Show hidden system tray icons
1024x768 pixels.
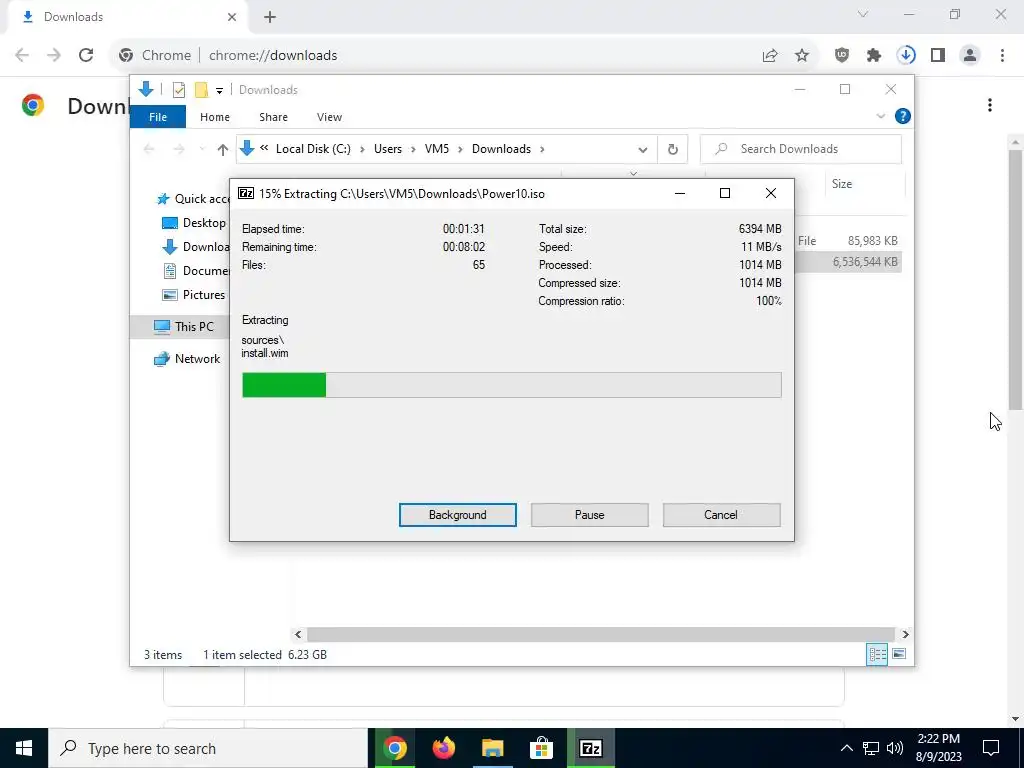(x=846, y=748)
